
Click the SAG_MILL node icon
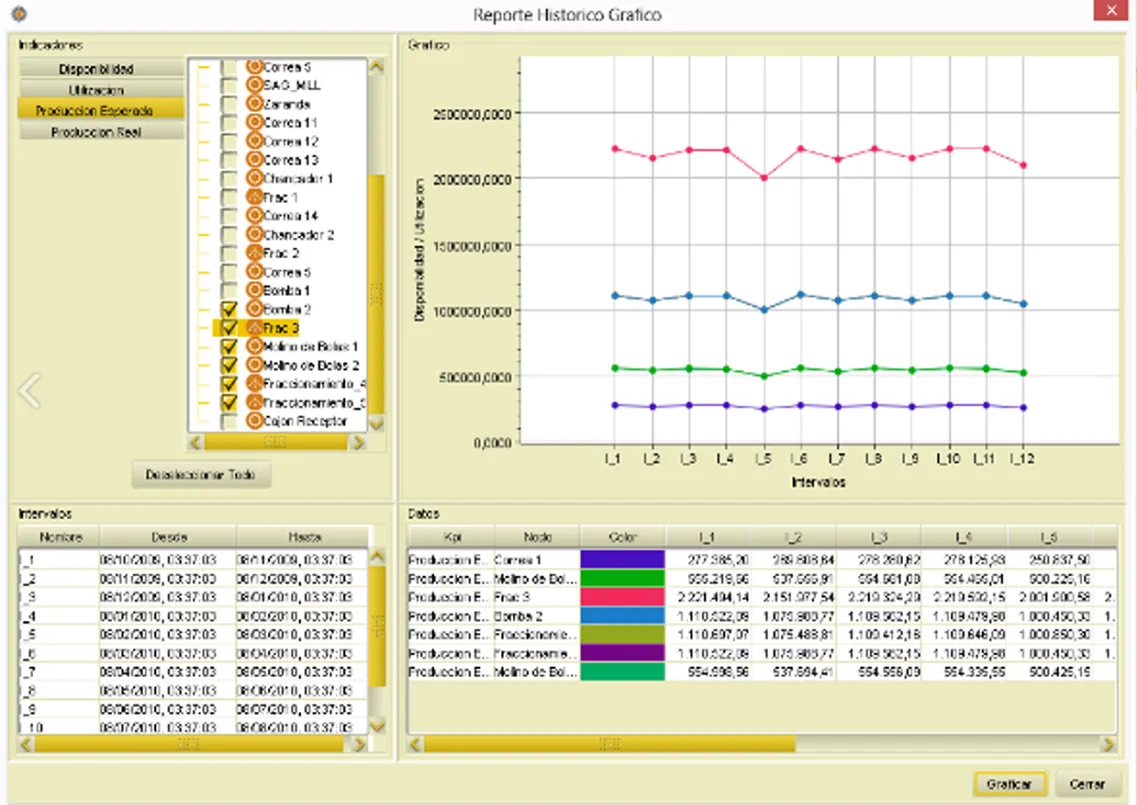[254, 85]
